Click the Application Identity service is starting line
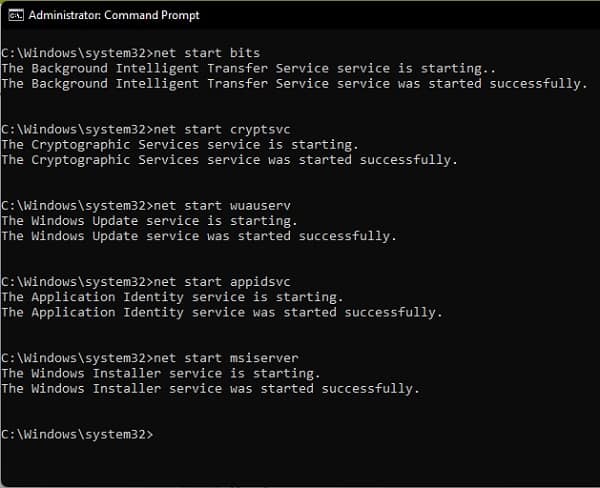The height and width of the screenshot is (488, 600). tap(172, 297)
